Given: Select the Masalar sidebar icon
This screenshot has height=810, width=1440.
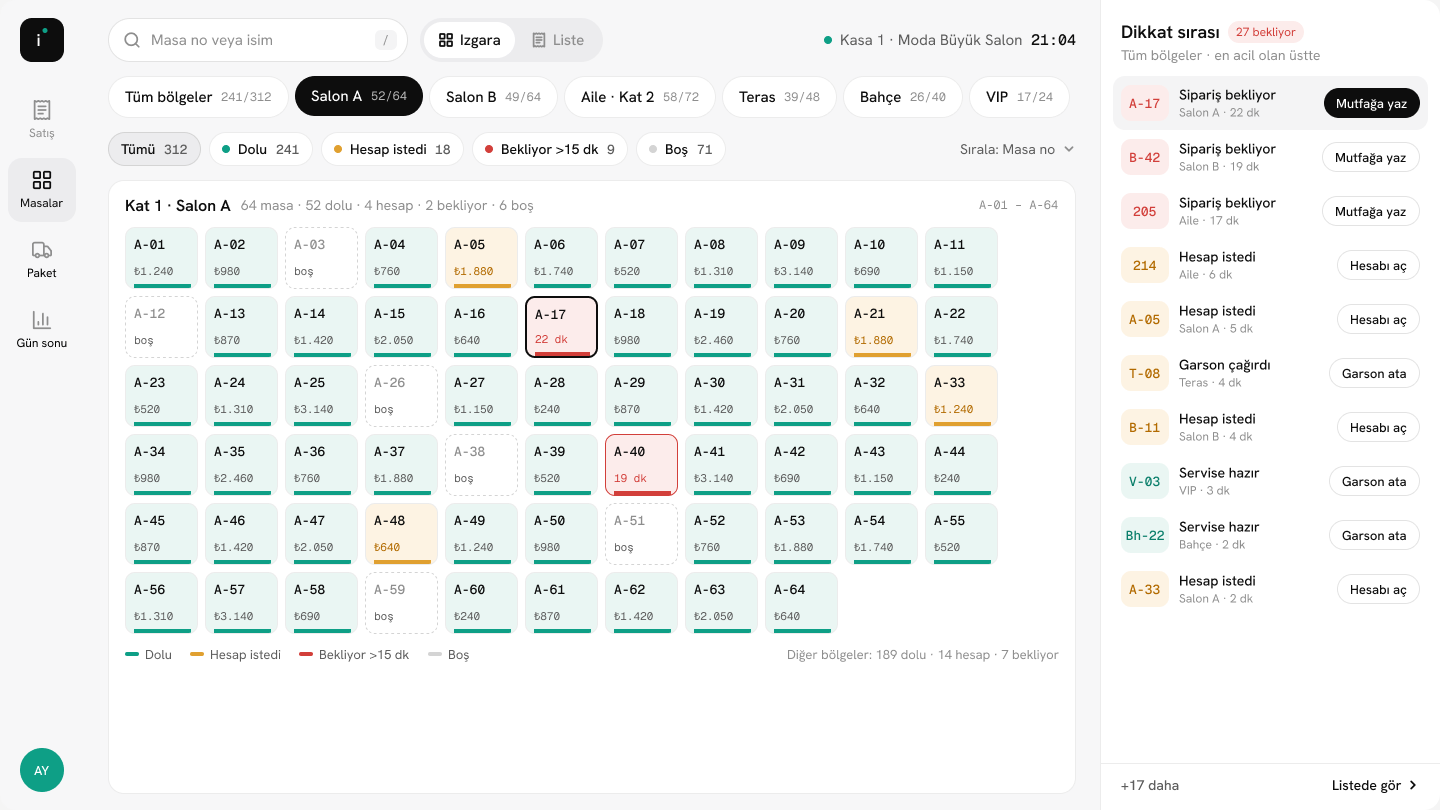Looking at the screenshot, I should click(42, 189).
